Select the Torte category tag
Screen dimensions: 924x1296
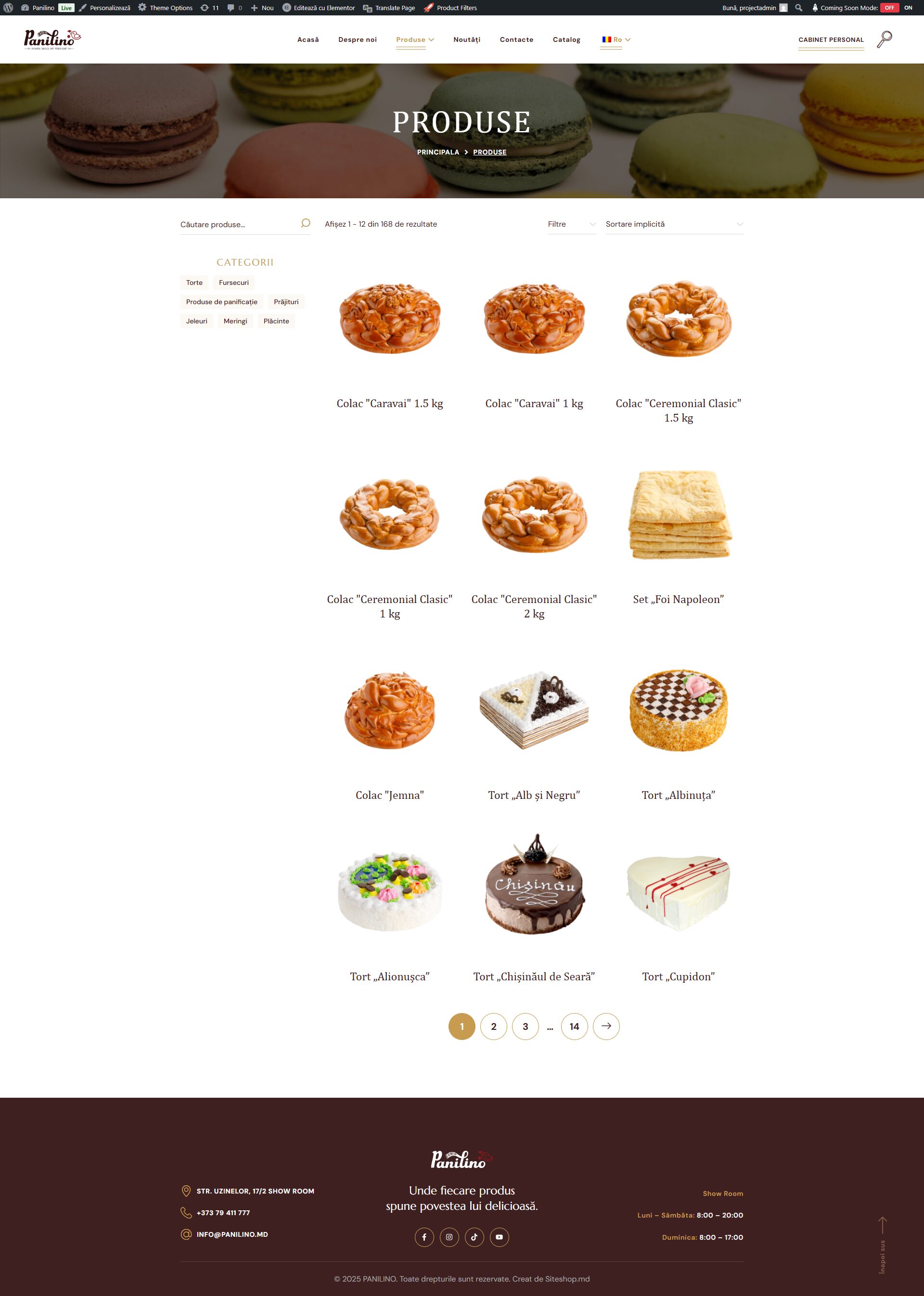click(x=194, y=283)
